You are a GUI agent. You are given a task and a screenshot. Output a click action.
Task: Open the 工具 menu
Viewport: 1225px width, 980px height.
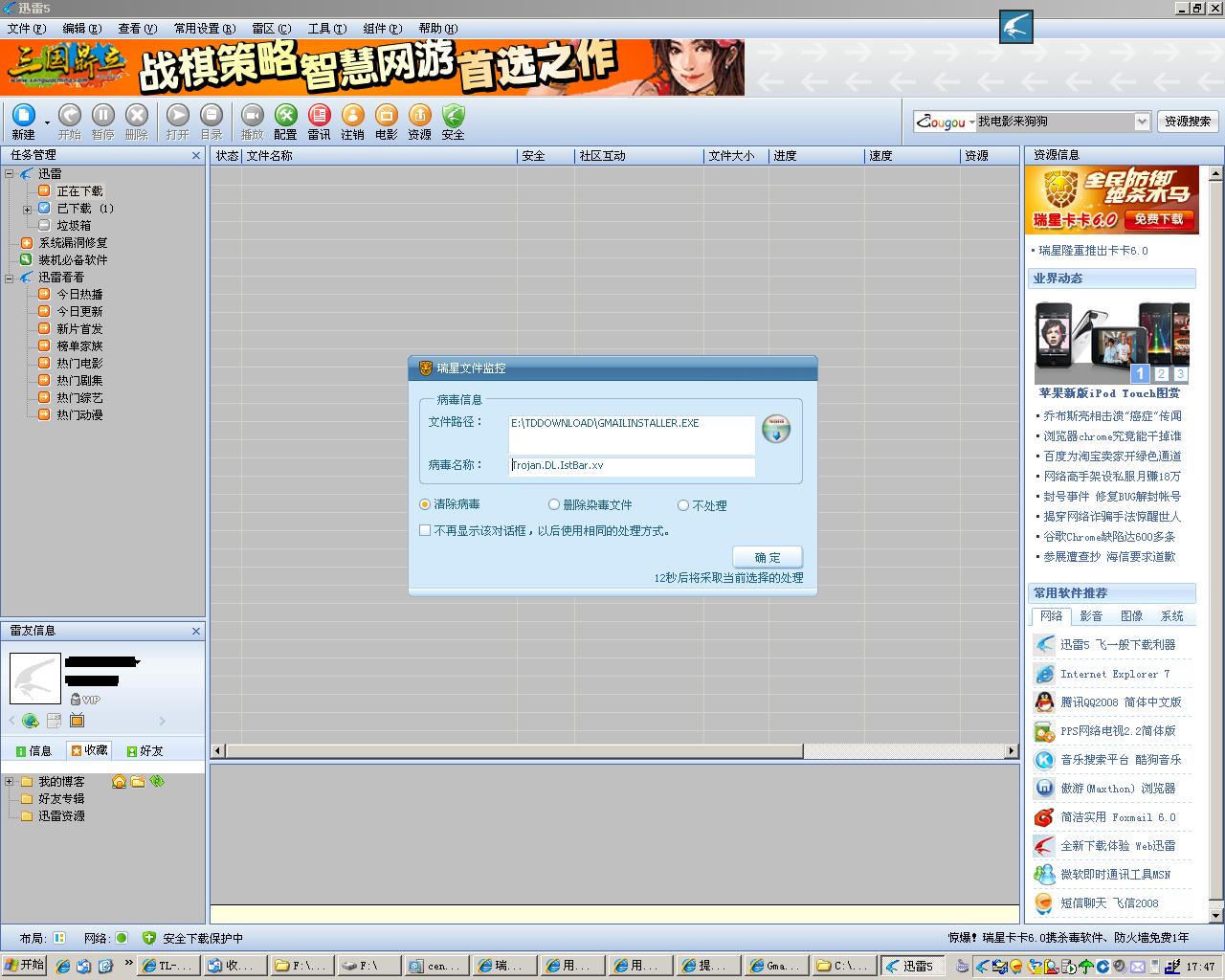point(326,29)
